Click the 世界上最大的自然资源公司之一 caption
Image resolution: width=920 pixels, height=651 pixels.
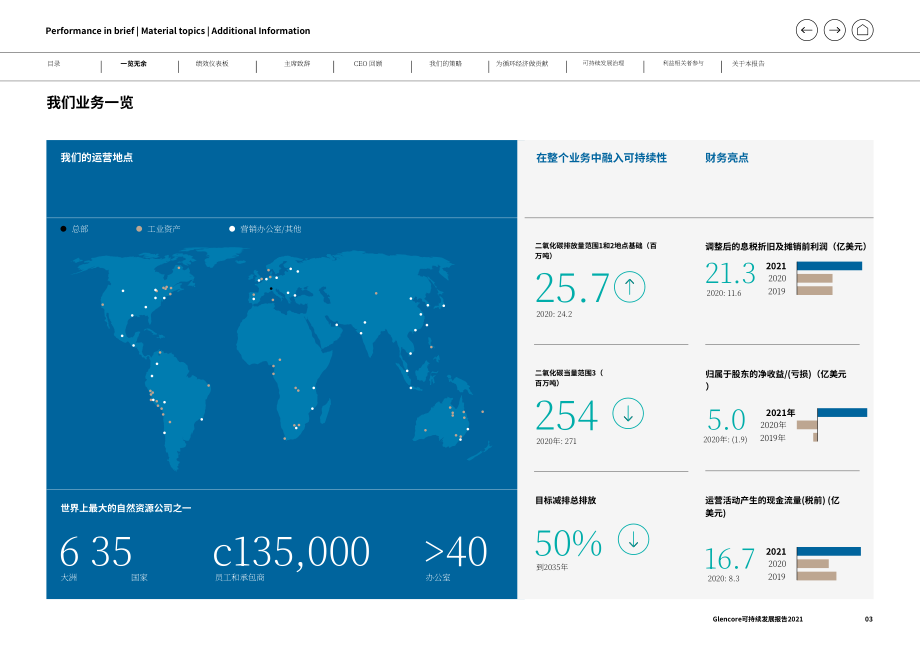pyautogui.click(x=126, y=508)
